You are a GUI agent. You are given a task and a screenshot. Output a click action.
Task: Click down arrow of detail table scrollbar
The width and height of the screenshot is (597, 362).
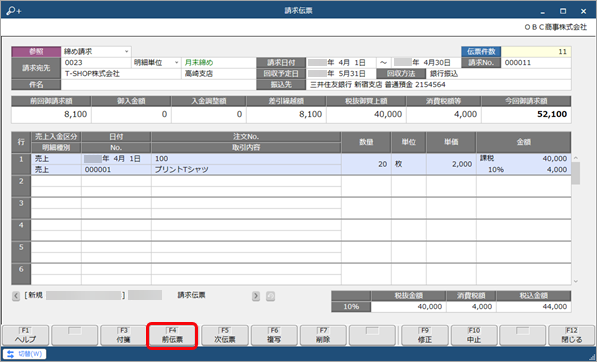576,281
